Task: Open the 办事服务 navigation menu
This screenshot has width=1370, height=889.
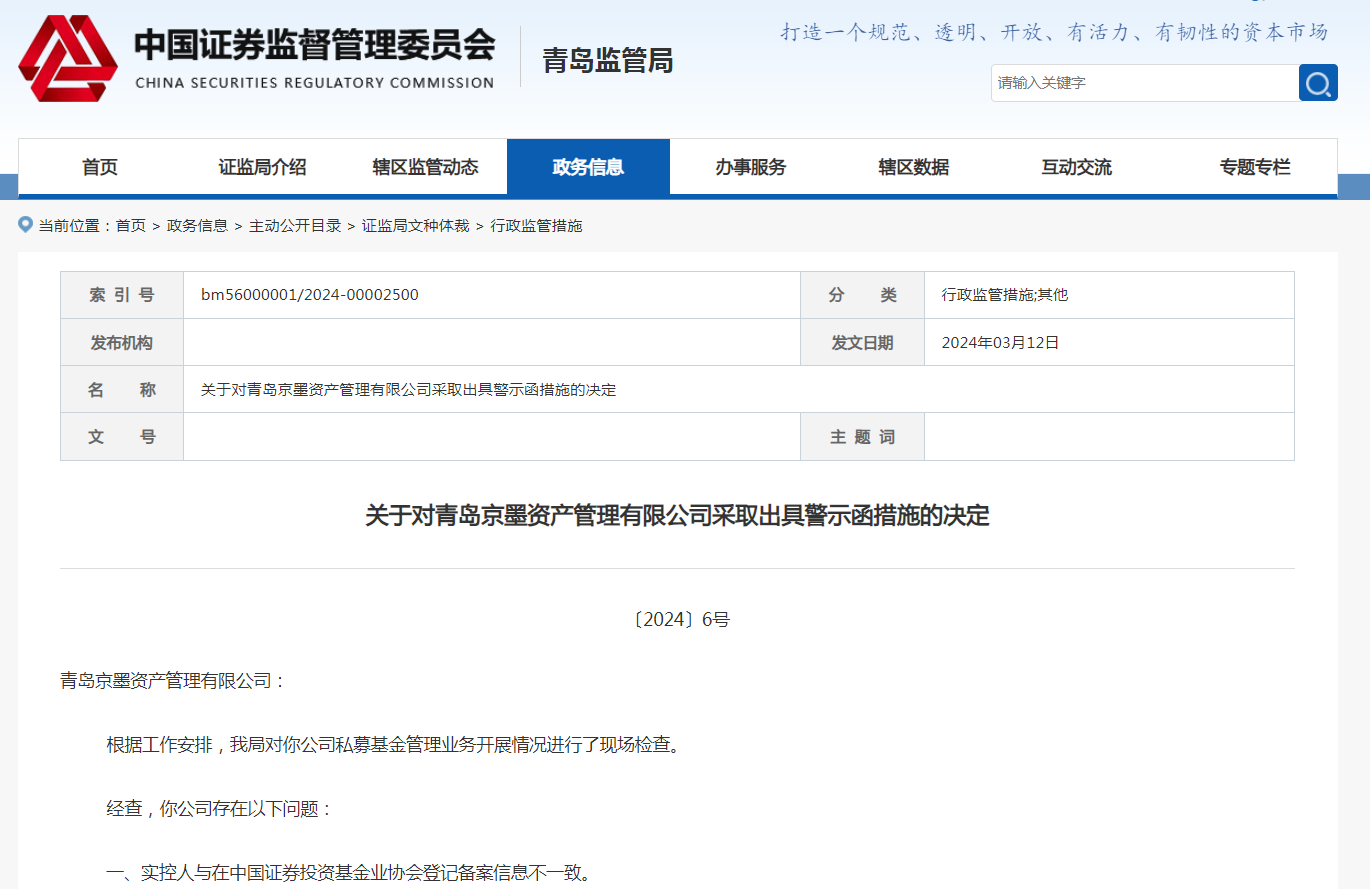Action: (x=751, y=167)
